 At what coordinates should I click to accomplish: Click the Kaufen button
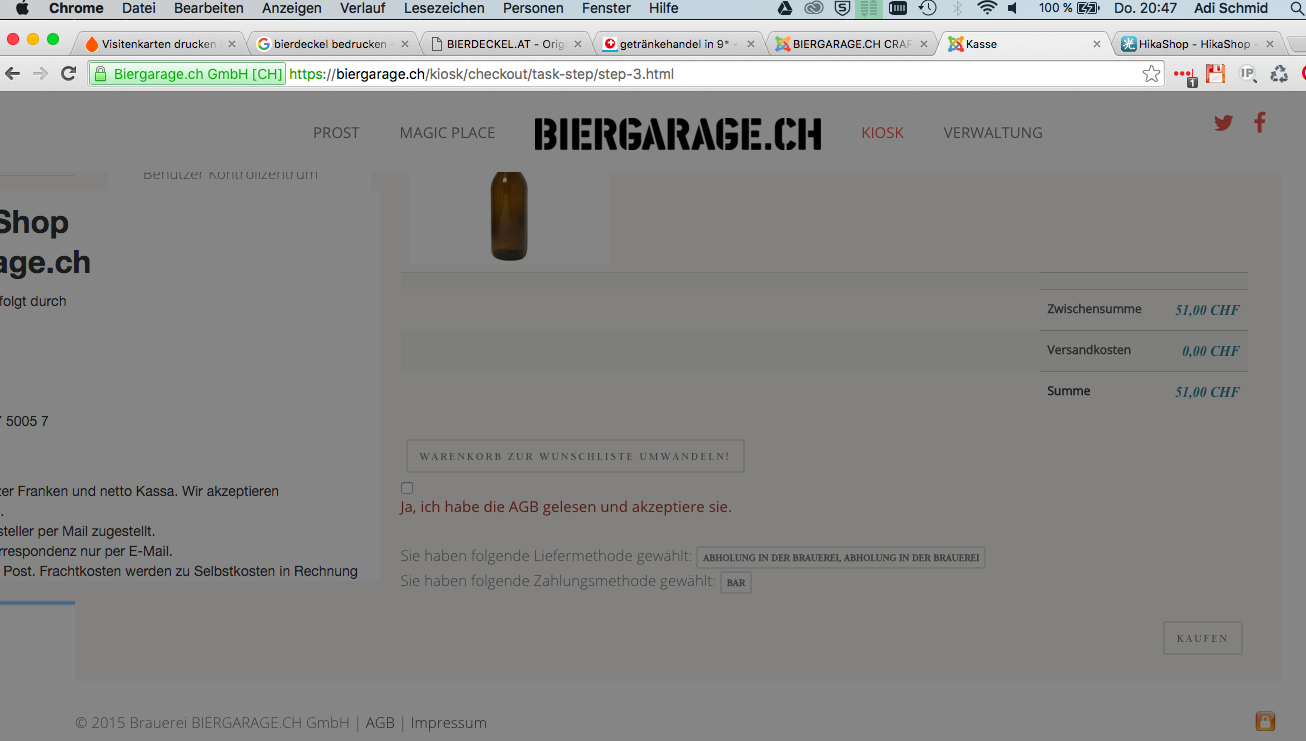tap(1203, 638)
